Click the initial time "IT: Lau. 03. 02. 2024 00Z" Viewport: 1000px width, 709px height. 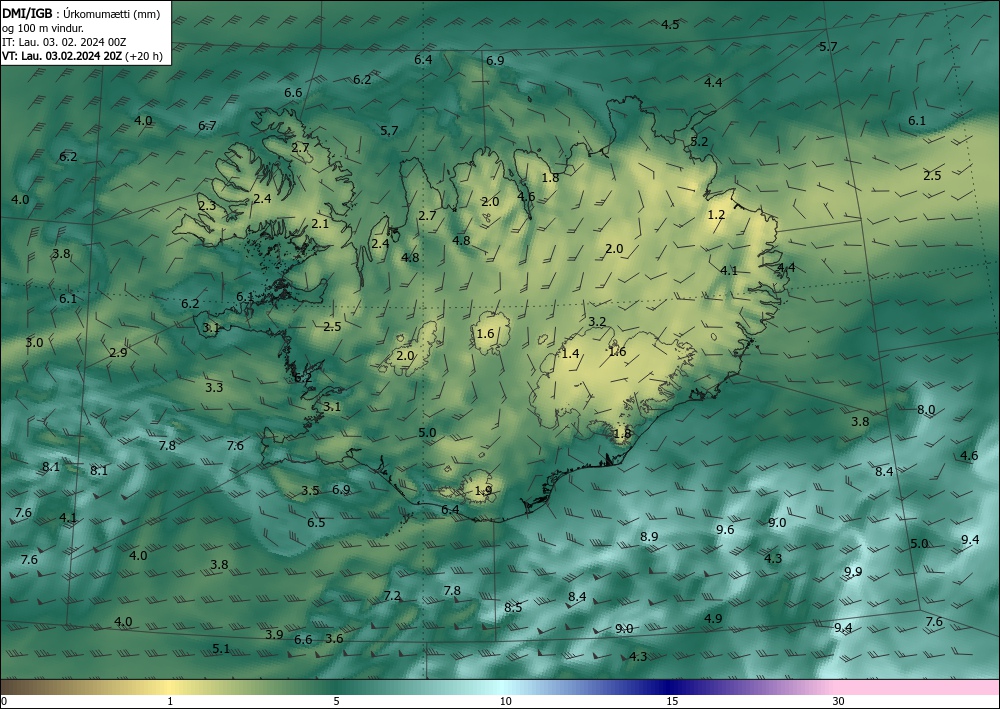[x=64, y=42]
